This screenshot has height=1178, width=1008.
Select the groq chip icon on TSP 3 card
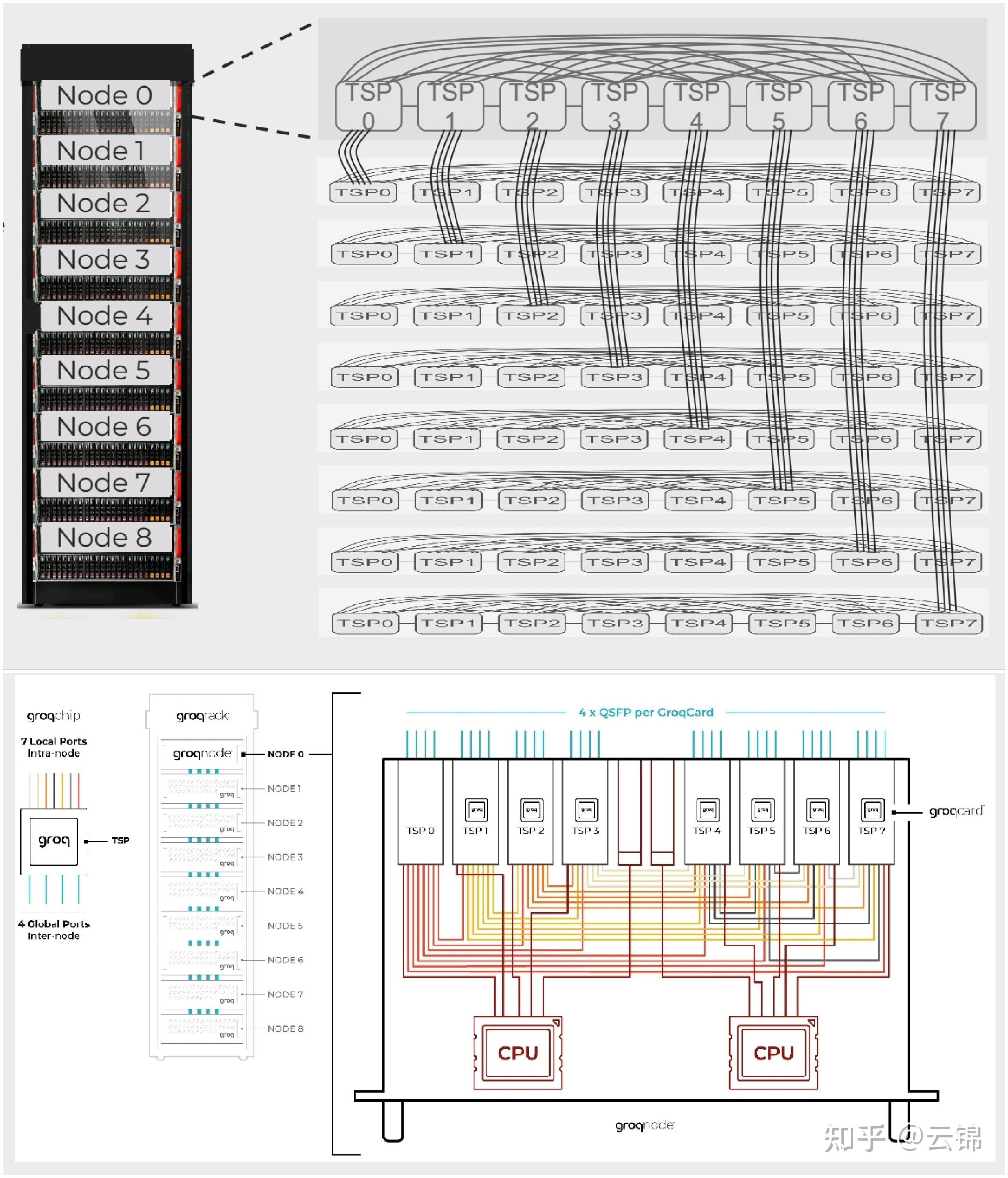tap(586, 809)
